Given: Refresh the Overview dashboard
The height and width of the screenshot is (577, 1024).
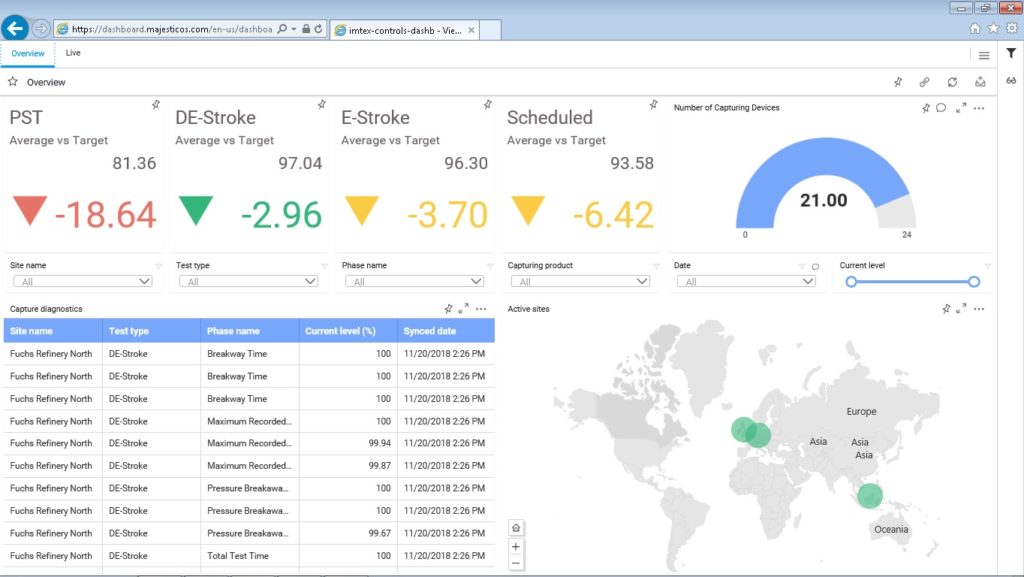Looking at the screenshot, I should coord(951,81).
